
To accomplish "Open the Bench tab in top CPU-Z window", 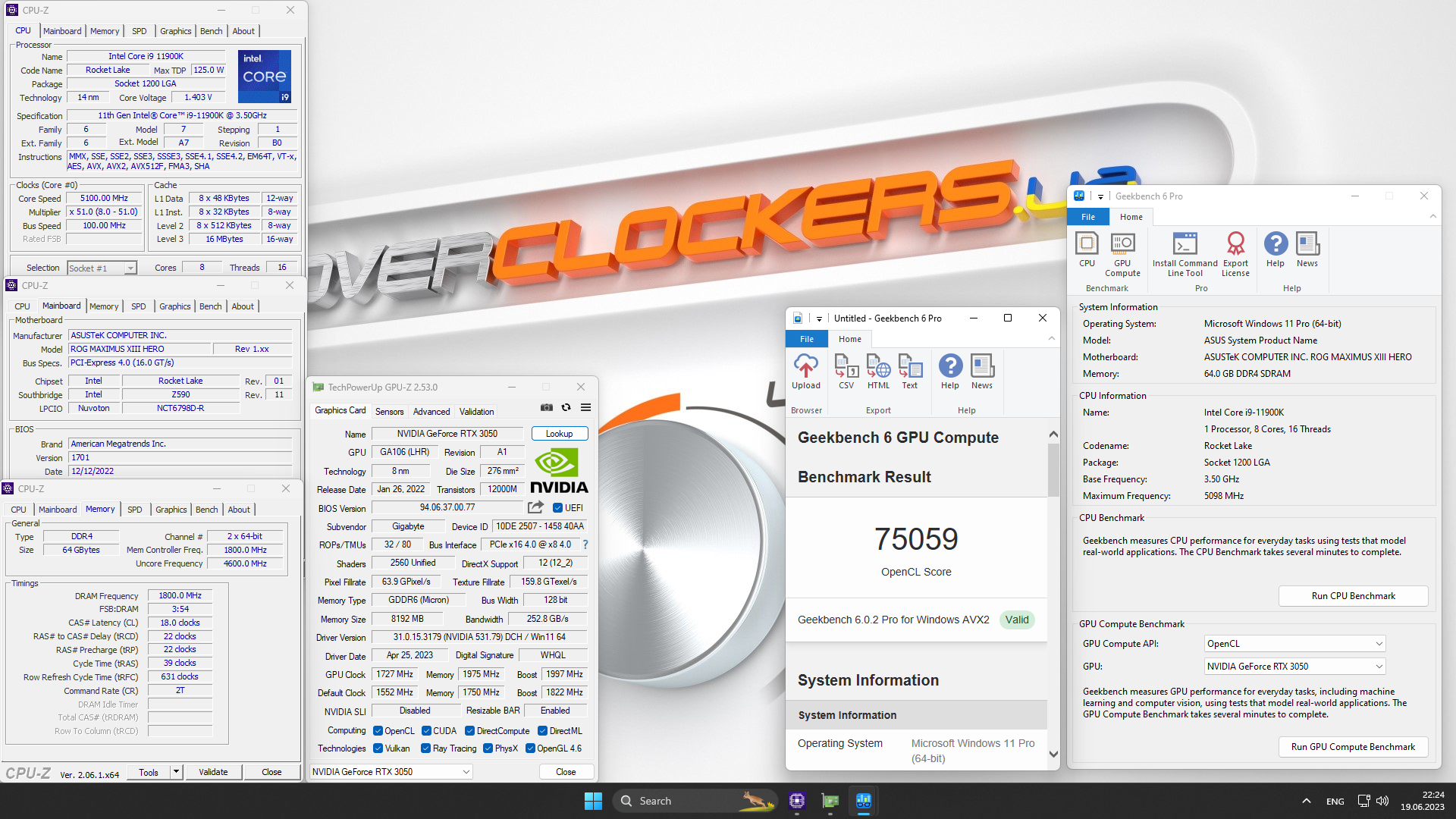I will (x=211, y=31).
